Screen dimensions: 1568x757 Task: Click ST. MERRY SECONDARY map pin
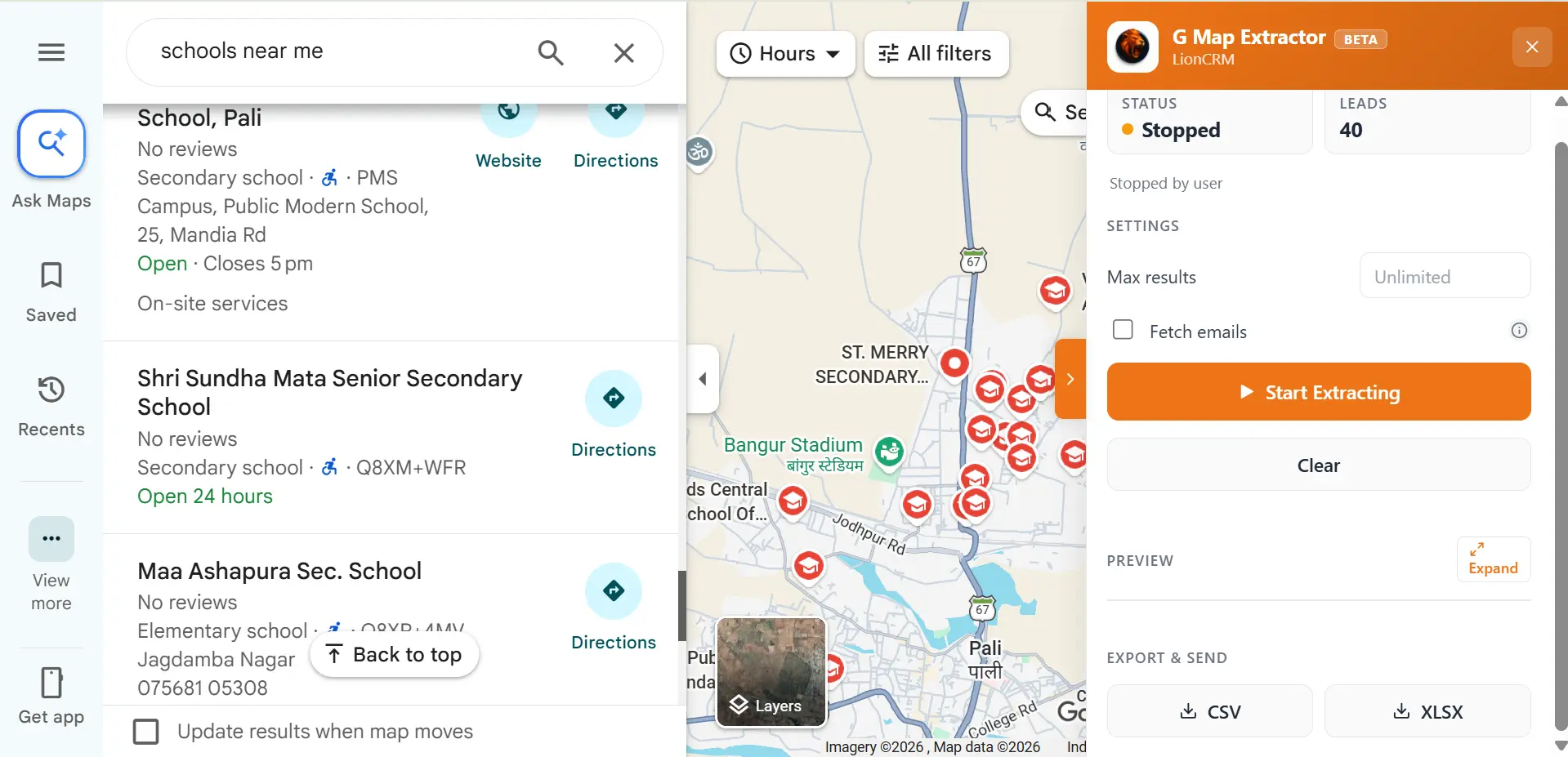tap(954, 363)
